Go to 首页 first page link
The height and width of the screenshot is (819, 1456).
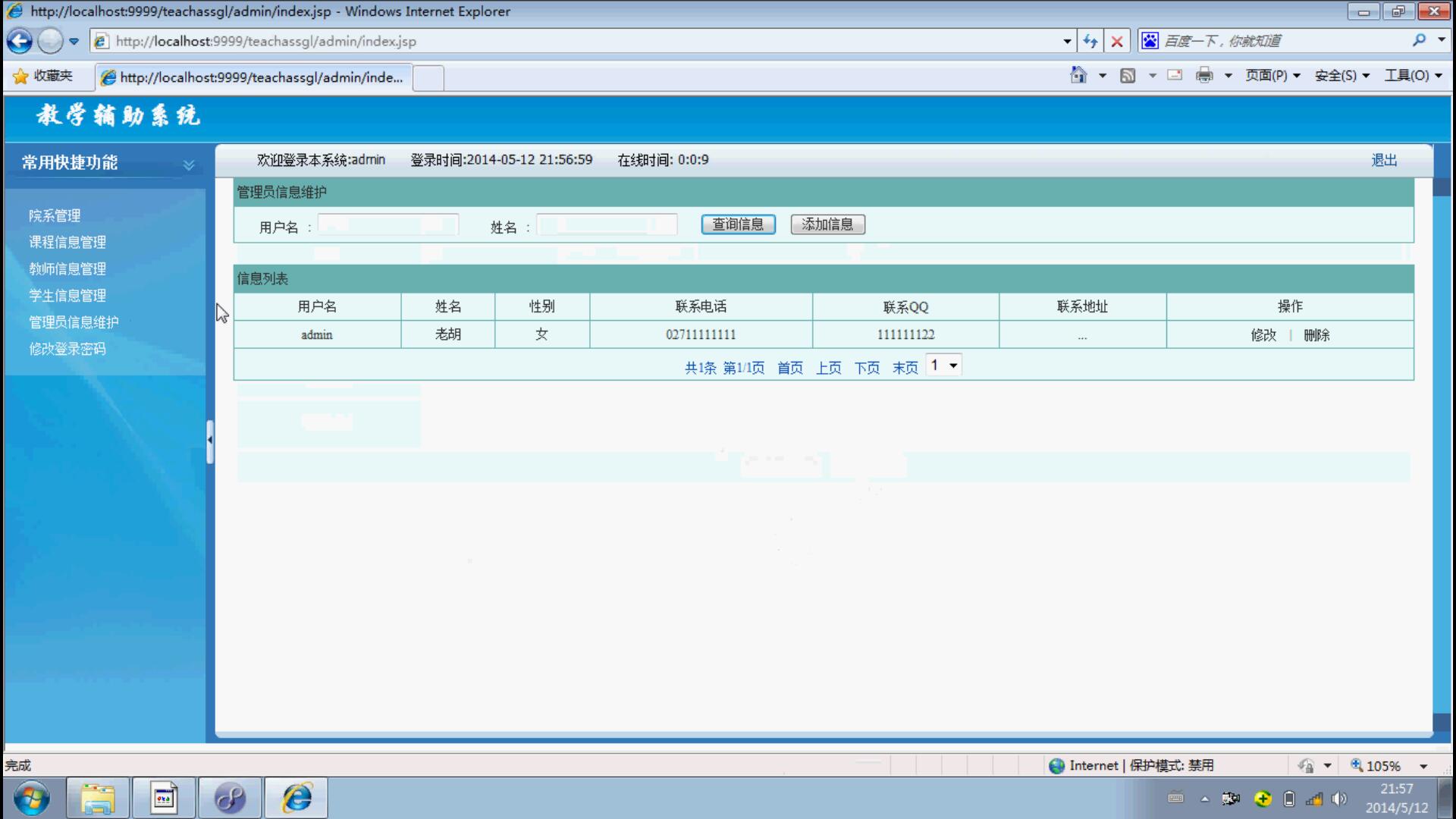[x=790, y=368]
